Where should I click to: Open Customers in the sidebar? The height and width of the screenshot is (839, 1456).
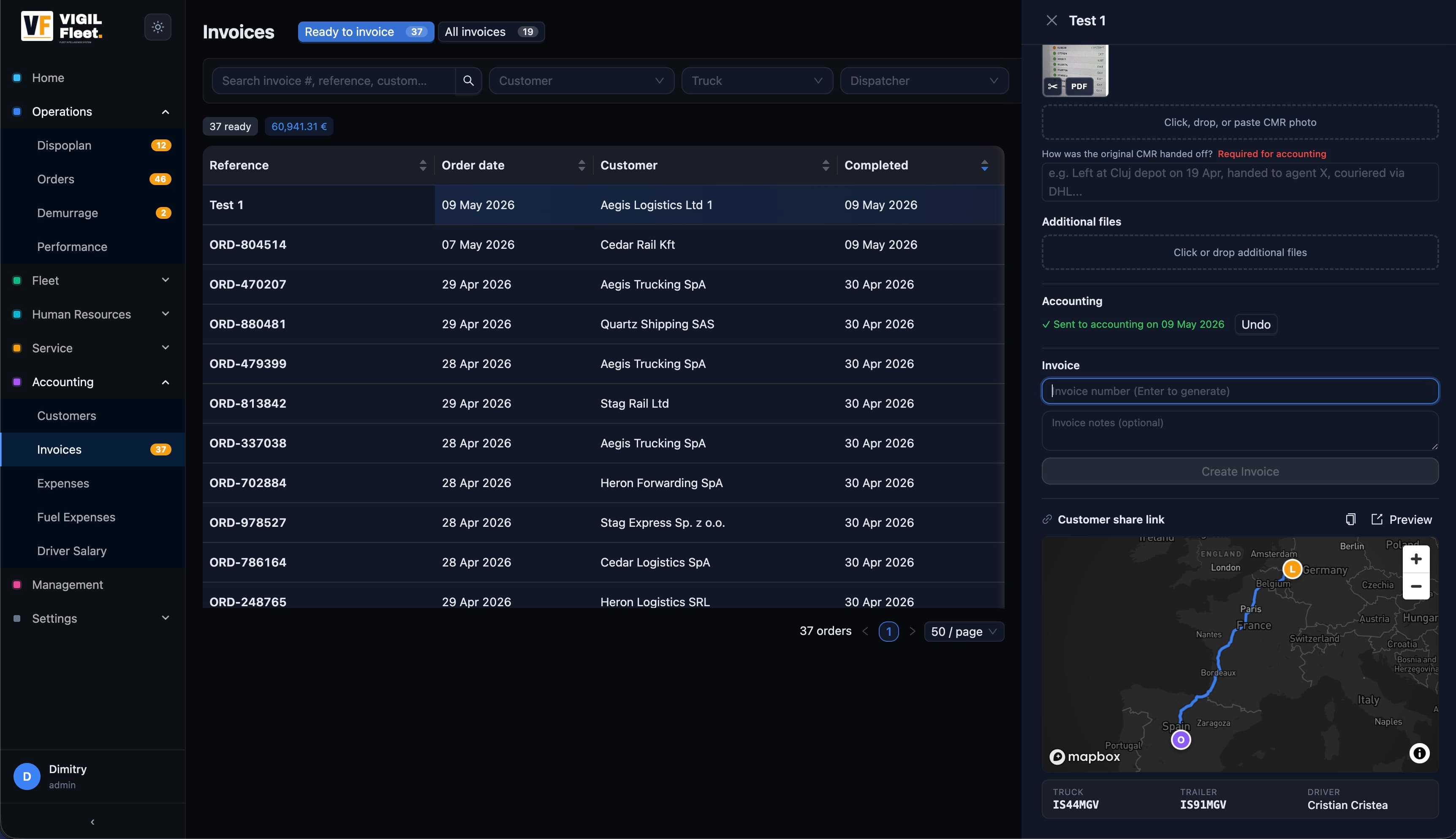[93, 416]
